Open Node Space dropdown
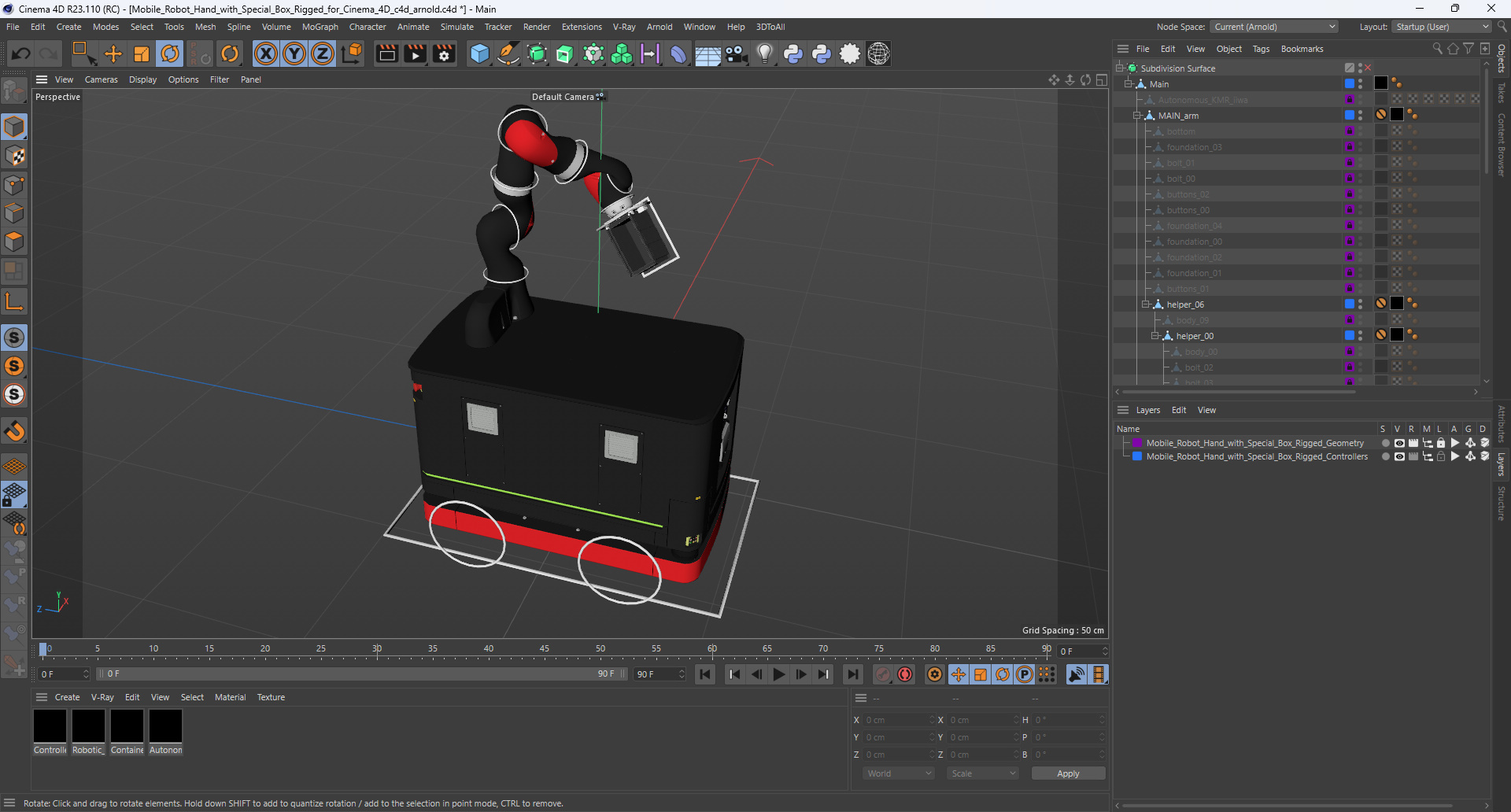Image resolution: width=1511 pixels, height=812 pixels. [1273, 27]
